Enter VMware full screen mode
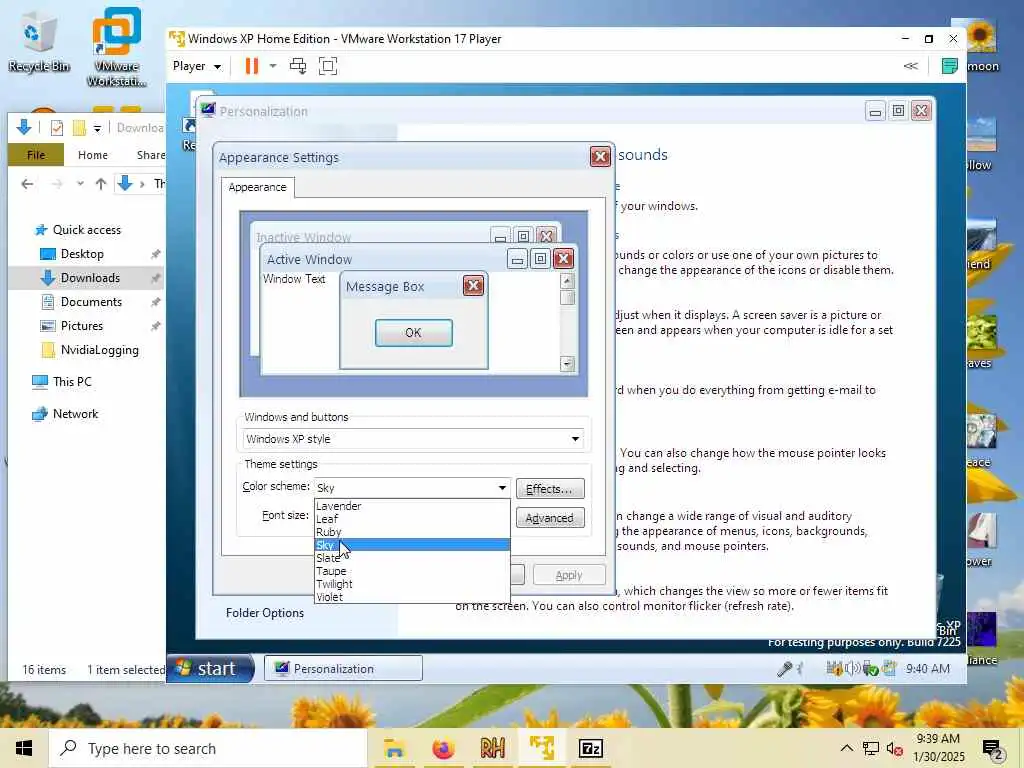1024x768 pixels. (x=328, y=66)
